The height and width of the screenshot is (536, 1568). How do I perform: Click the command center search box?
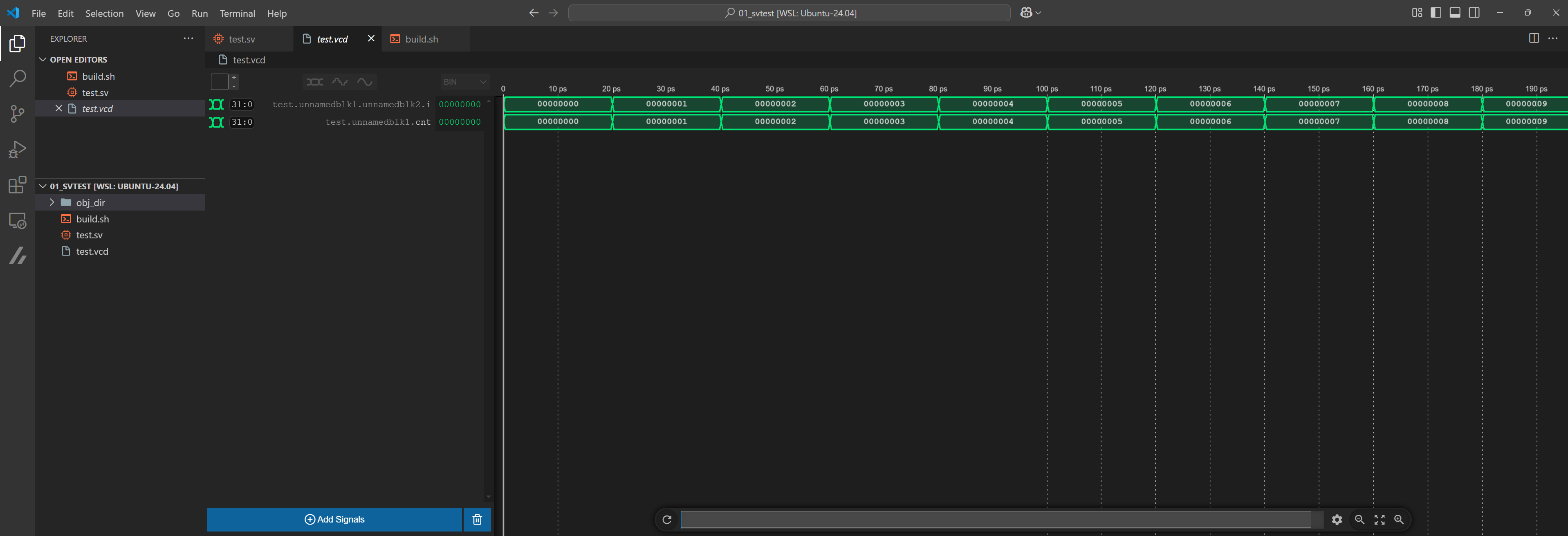tap(789, 13)
